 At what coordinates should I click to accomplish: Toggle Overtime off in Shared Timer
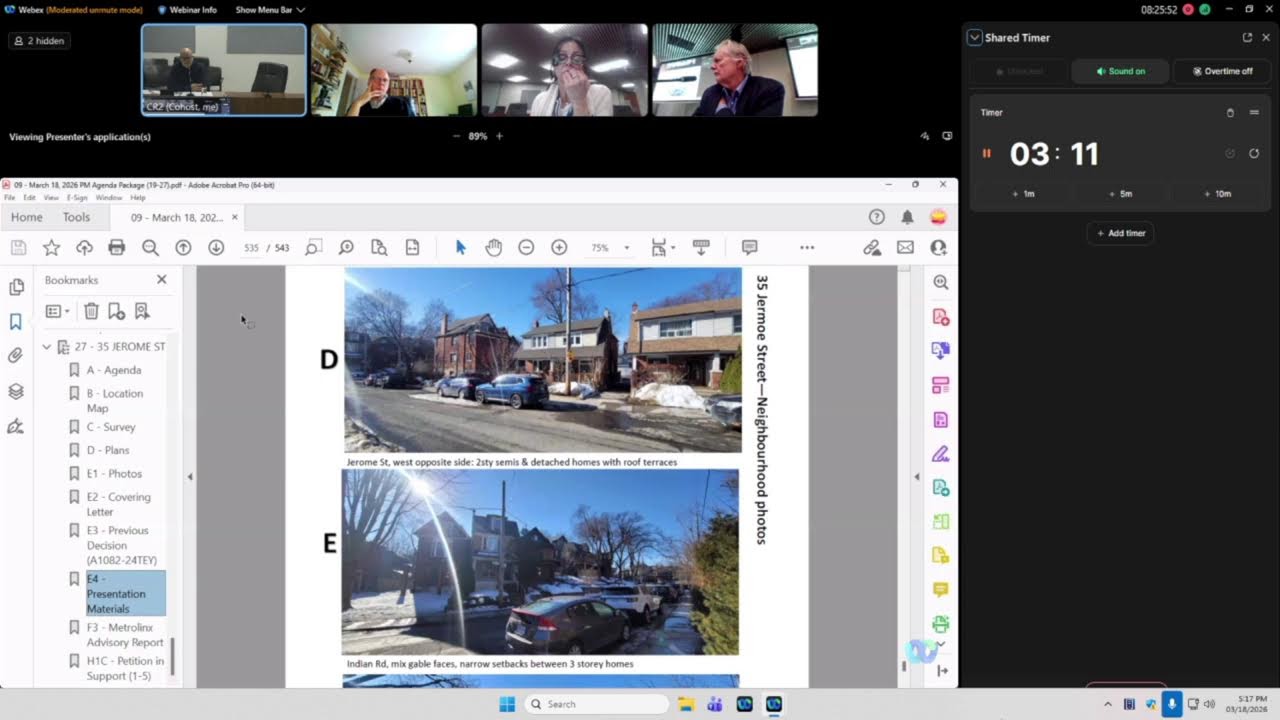coord(1222,71)
